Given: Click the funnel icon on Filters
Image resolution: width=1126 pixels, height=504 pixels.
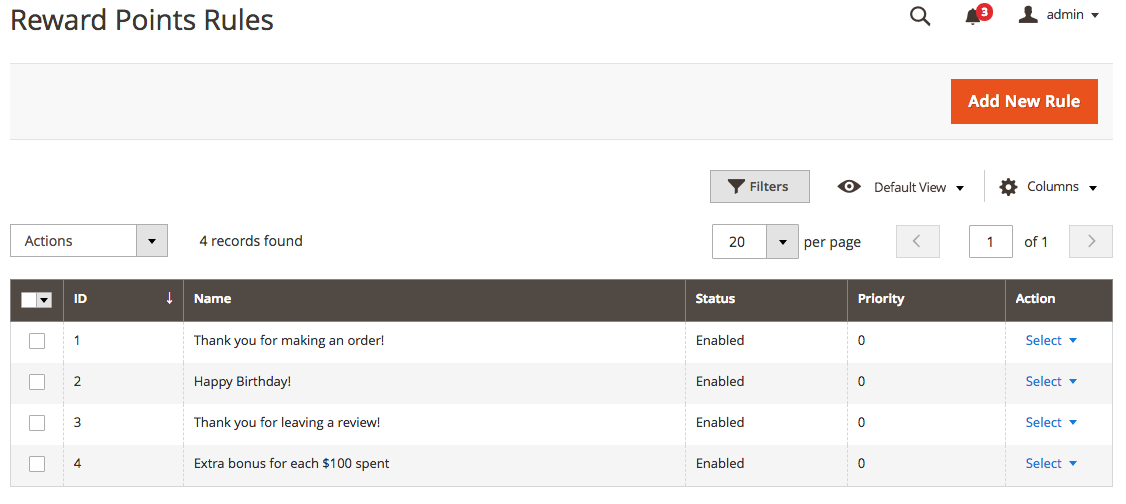Looking at the screenshot, I should 735,187.
